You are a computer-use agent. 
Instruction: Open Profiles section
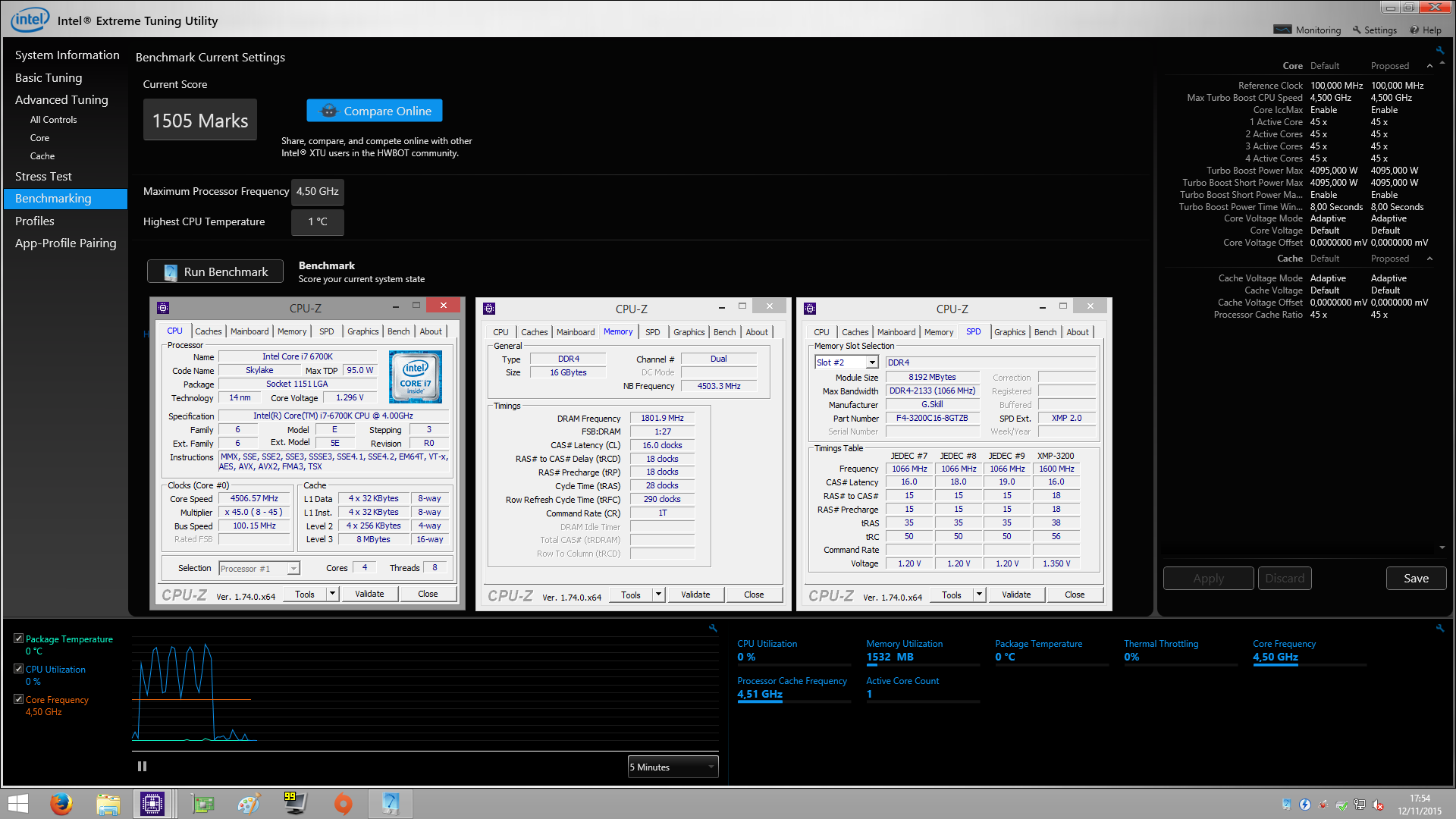[35, 221]
